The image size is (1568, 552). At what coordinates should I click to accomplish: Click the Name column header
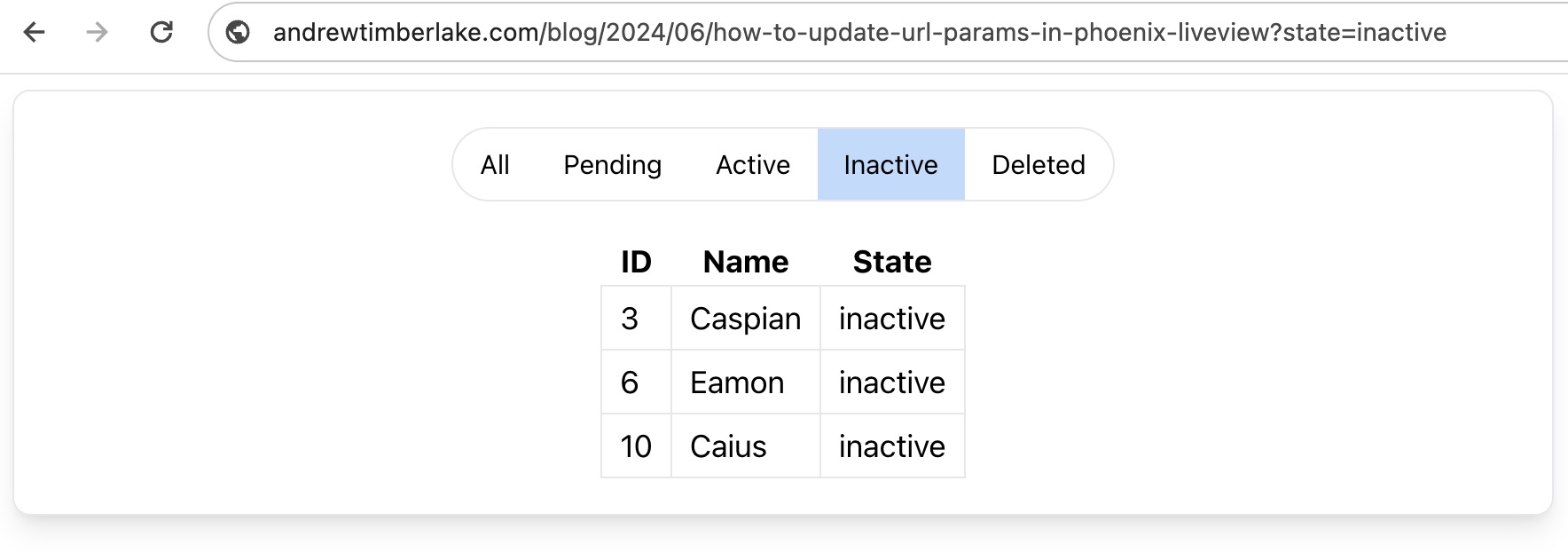click(x=745, y=262)
